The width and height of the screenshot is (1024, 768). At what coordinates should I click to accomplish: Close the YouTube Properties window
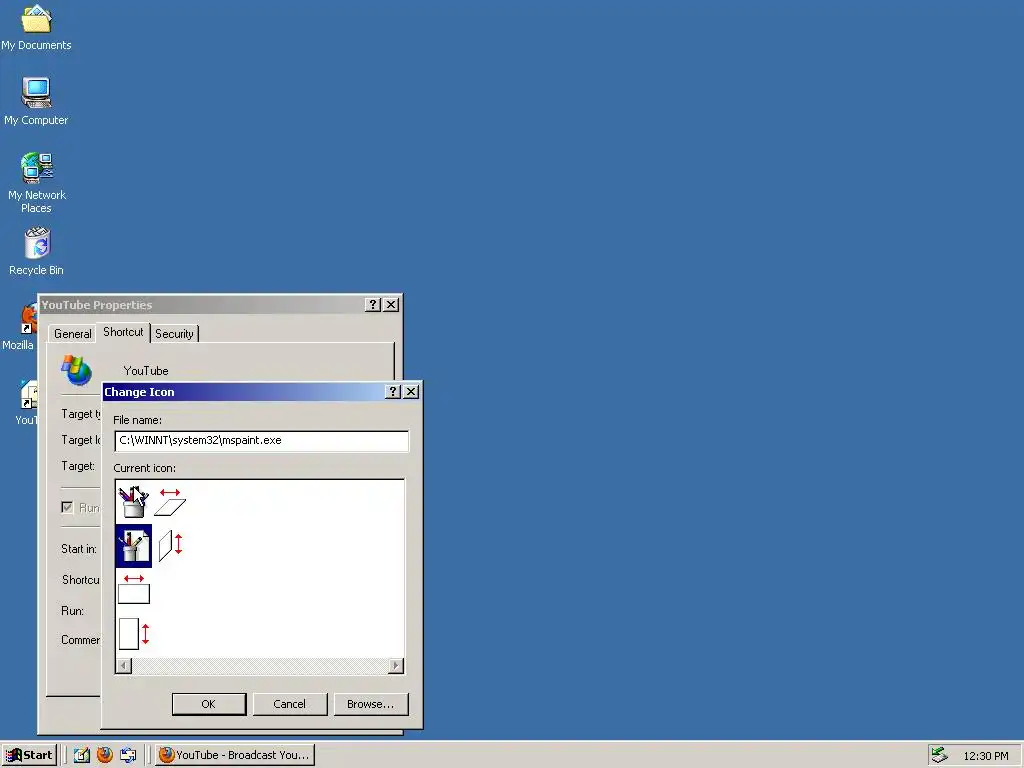(x=391, y=304)
